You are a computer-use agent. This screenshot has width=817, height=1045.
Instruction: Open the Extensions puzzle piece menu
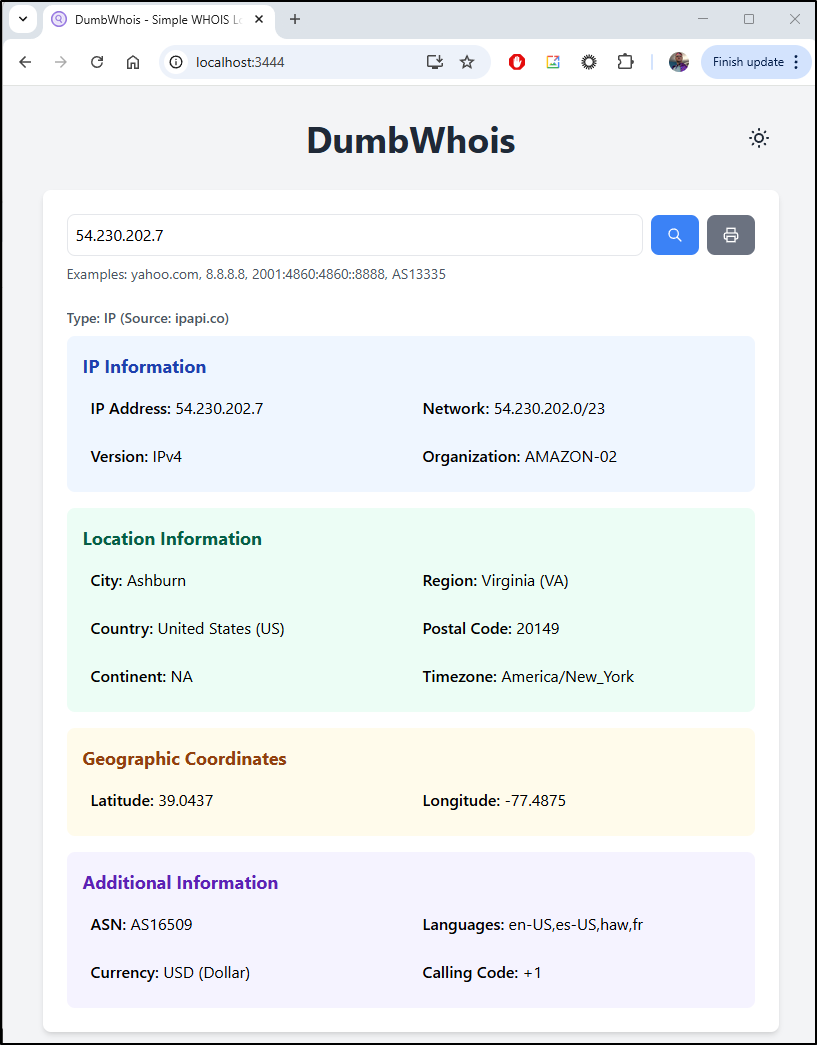coord(624,62)
